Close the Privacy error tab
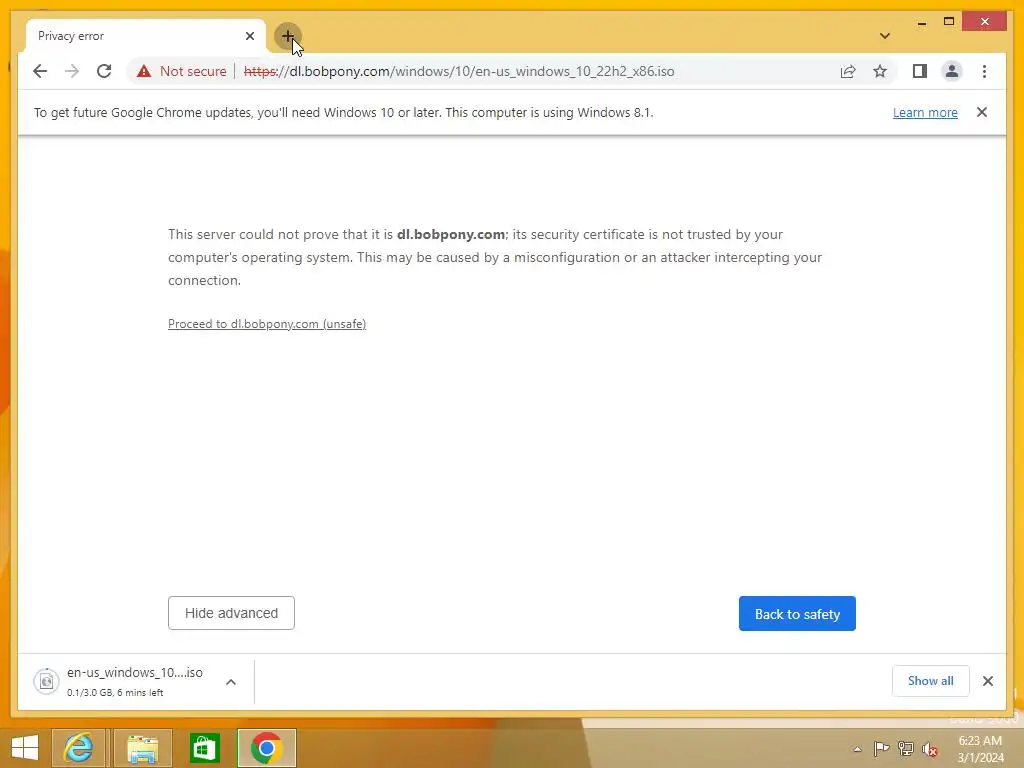The width and height of the screenshot is (1024, 768). (x=249, y=36)
